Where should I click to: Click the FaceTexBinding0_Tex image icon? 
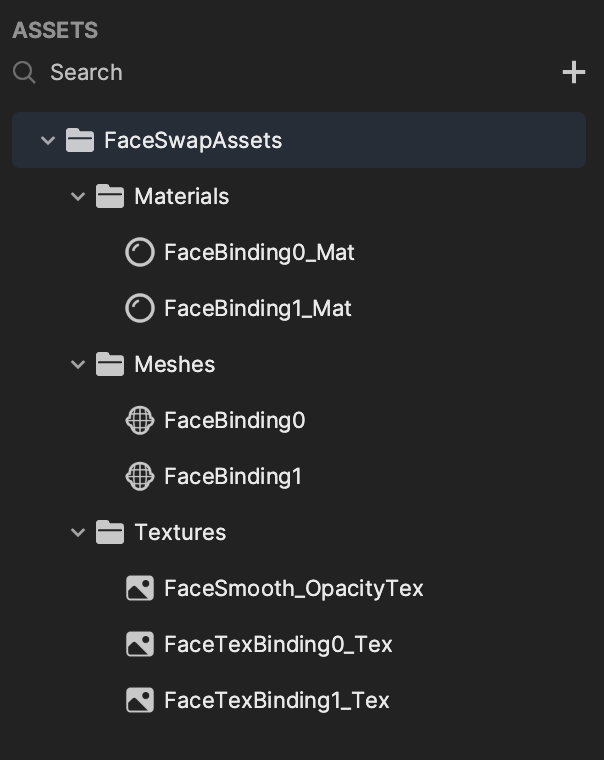140,644
